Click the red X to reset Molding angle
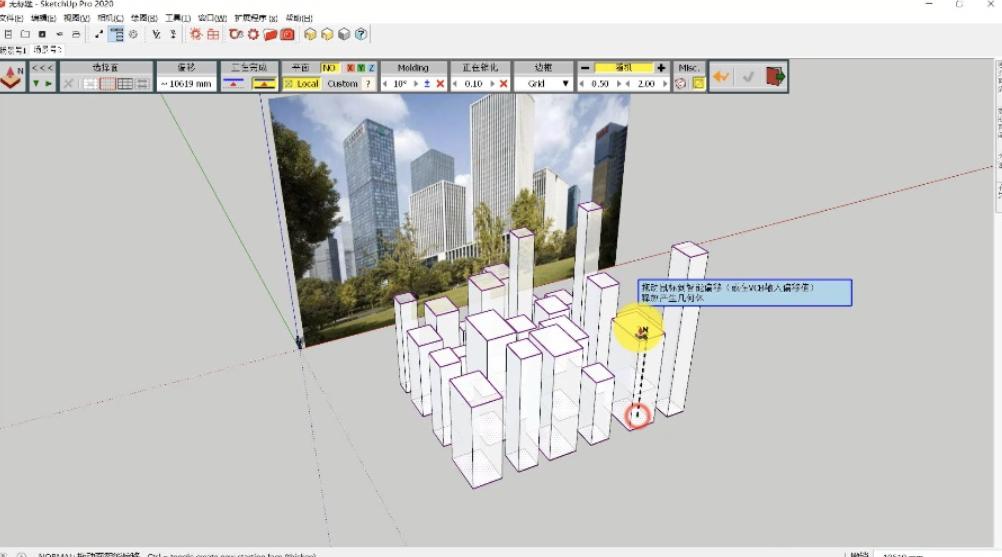Image resolution: width=1002 pixels, height=557 pixels. coord(440,84)
